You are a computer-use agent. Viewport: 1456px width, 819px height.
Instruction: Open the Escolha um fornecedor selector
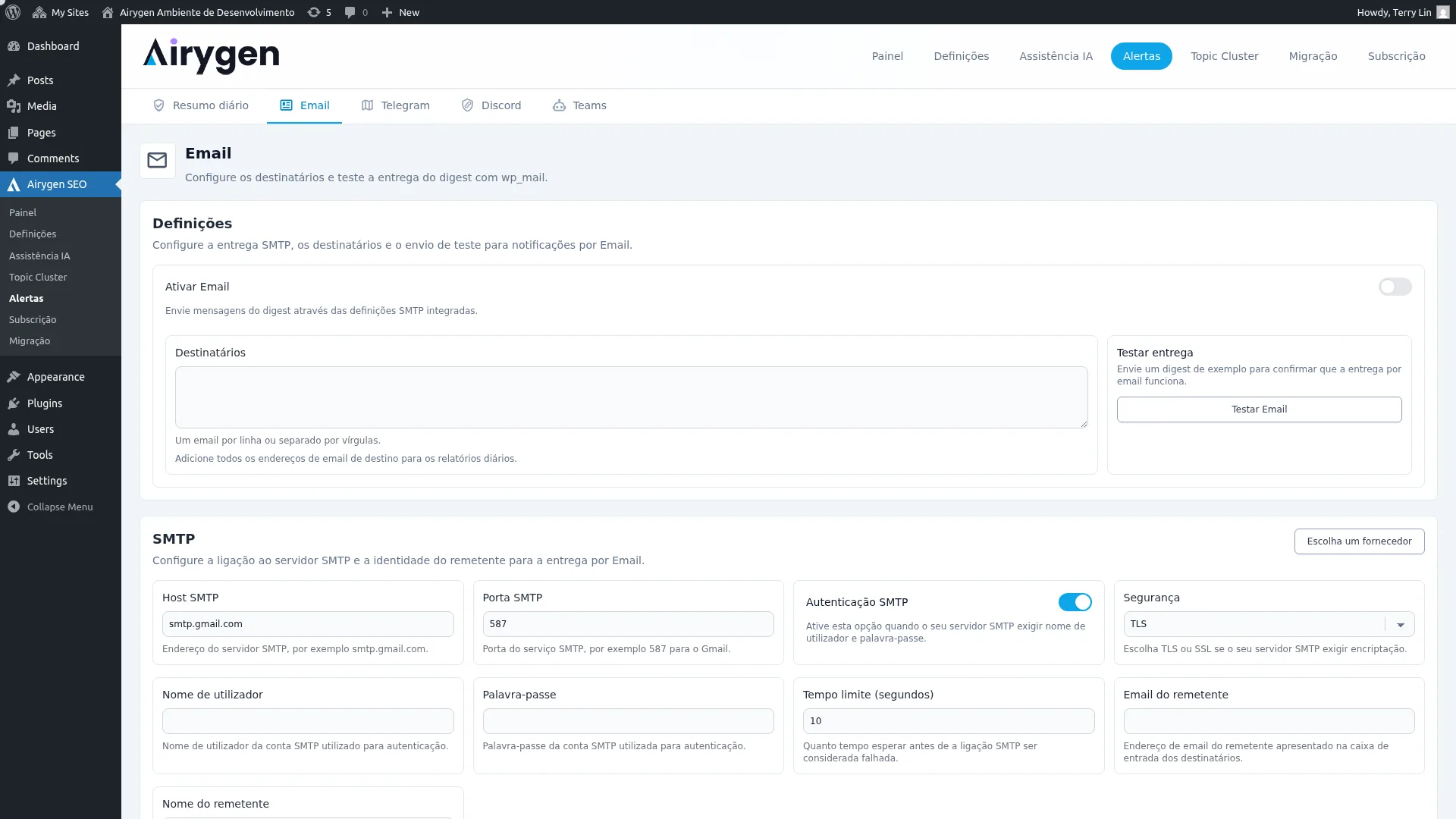1358,541
